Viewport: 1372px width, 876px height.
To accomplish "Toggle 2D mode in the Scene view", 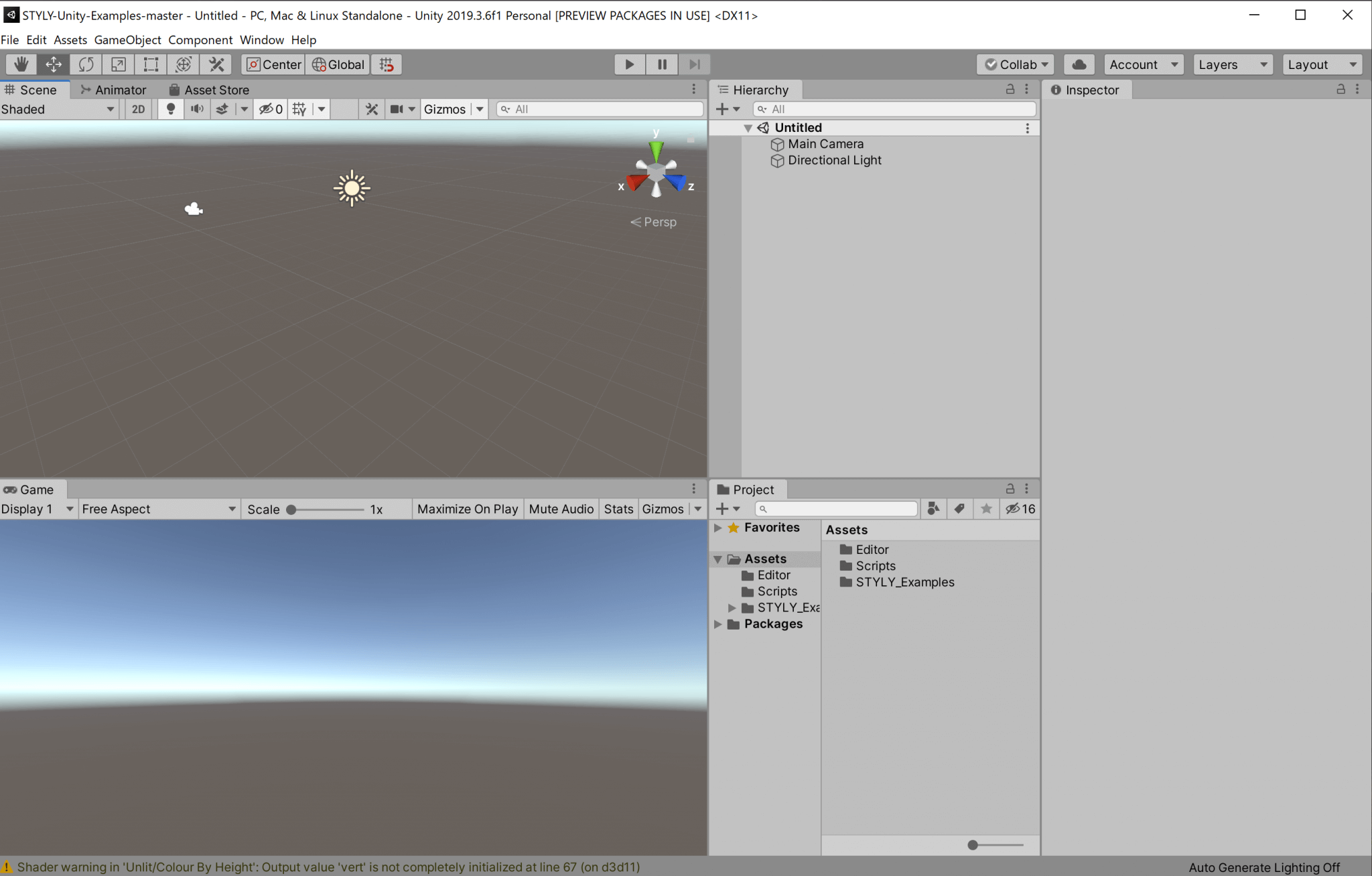I will [x=137, y=108].
